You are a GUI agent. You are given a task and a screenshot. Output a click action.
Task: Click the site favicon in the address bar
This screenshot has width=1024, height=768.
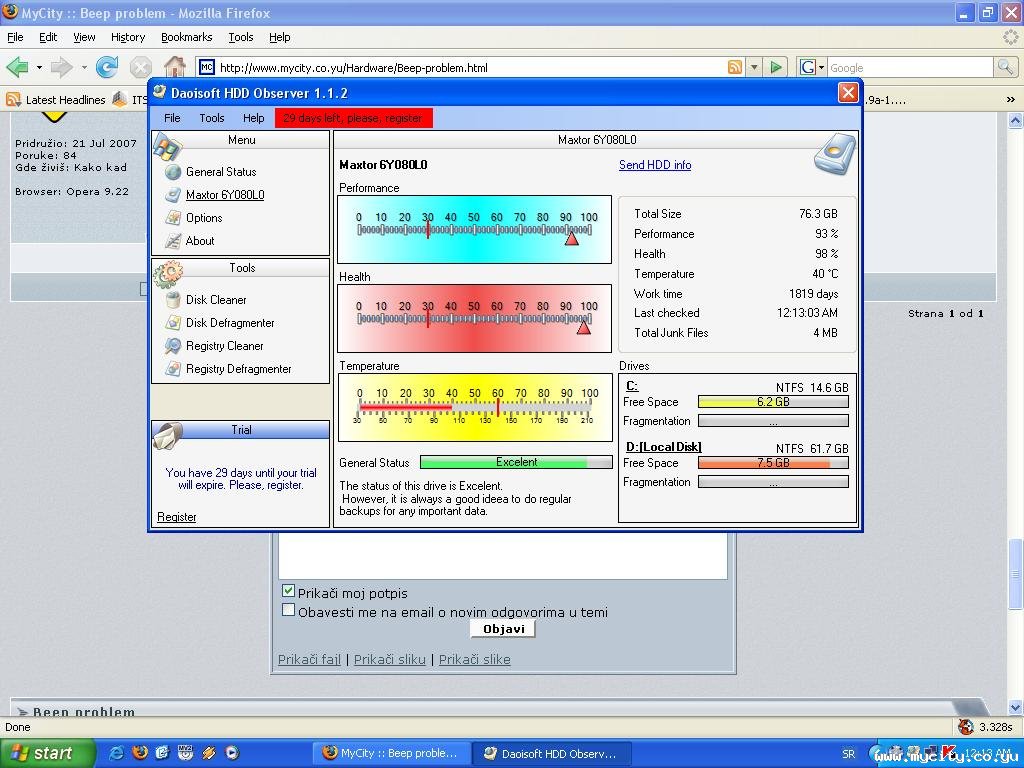pyautogui.click(x=206, y=67)
